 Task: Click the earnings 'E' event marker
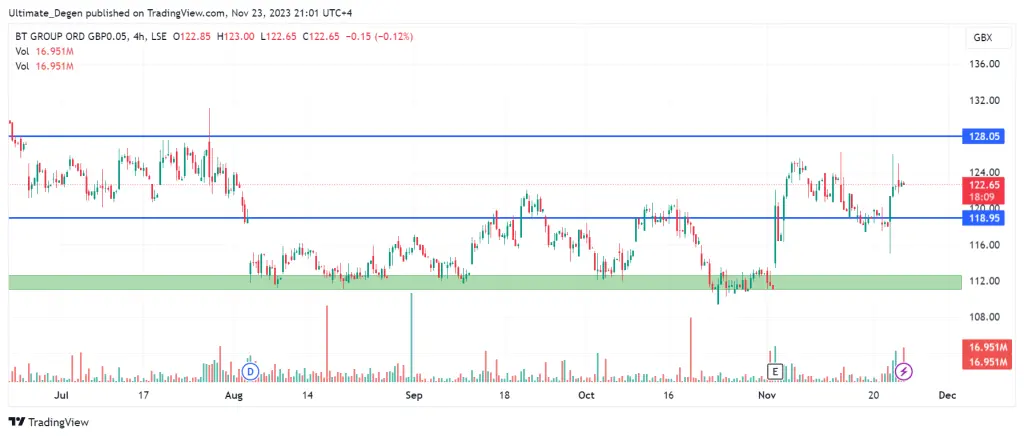coord(775,372)
